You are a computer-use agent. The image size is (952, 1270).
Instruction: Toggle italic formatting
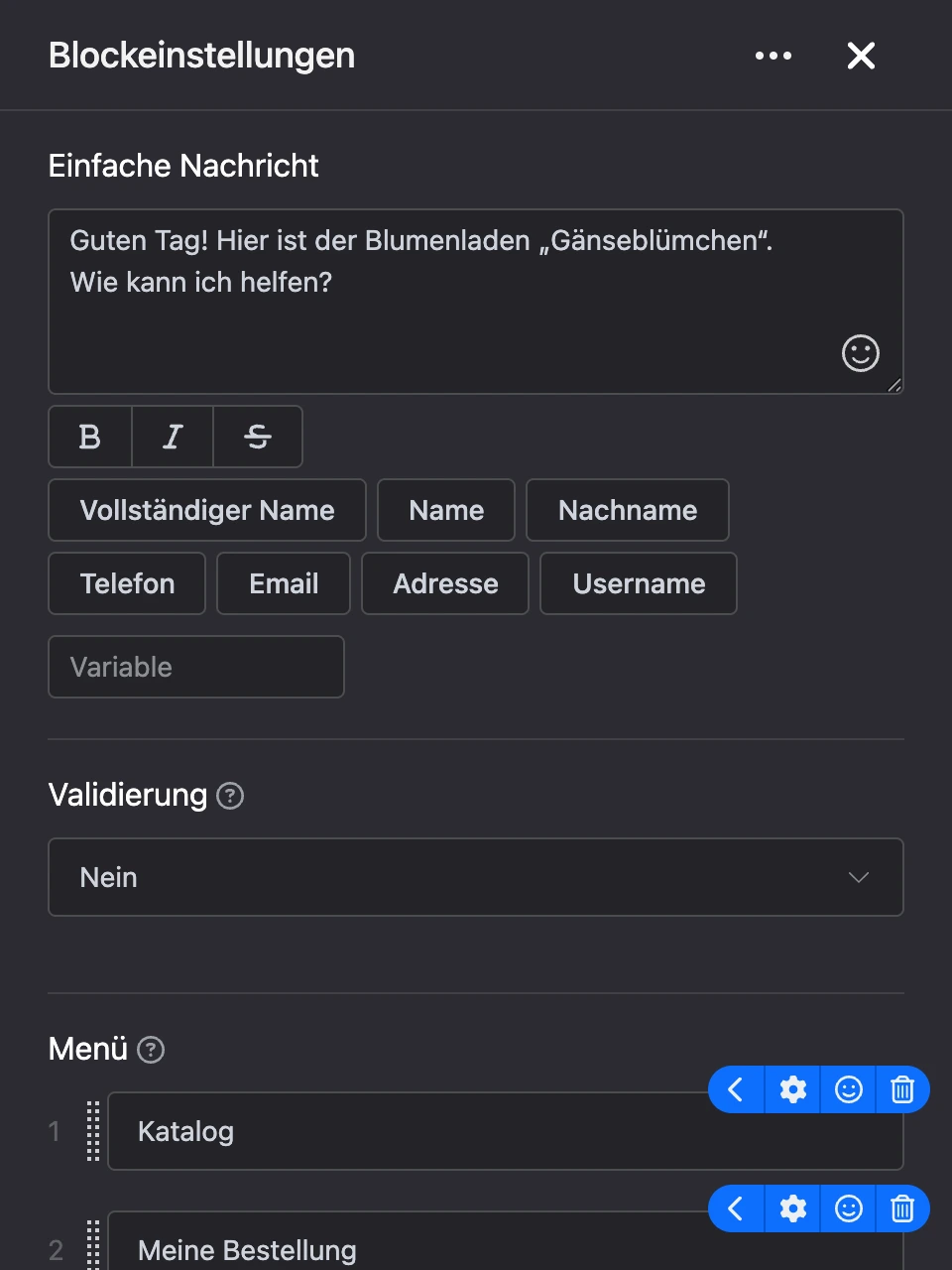tap(173, 437)
